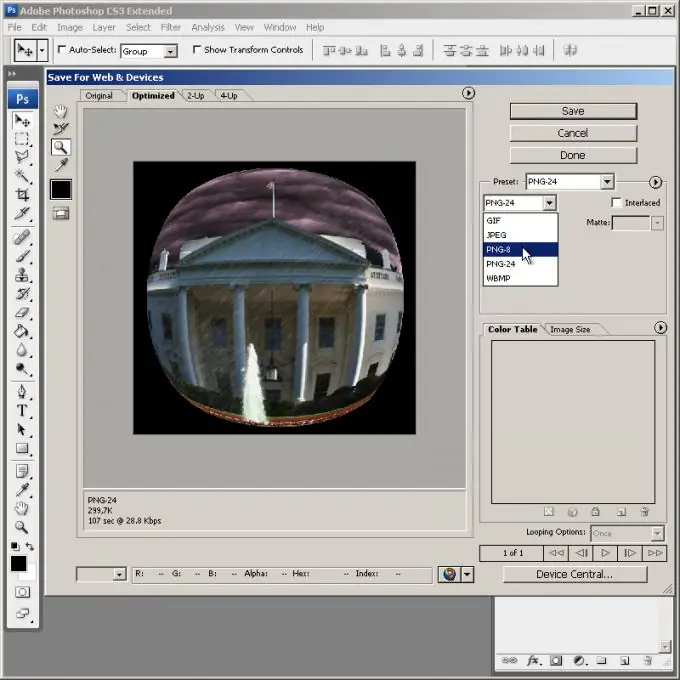Select the Eraser tool

[22, 312]
